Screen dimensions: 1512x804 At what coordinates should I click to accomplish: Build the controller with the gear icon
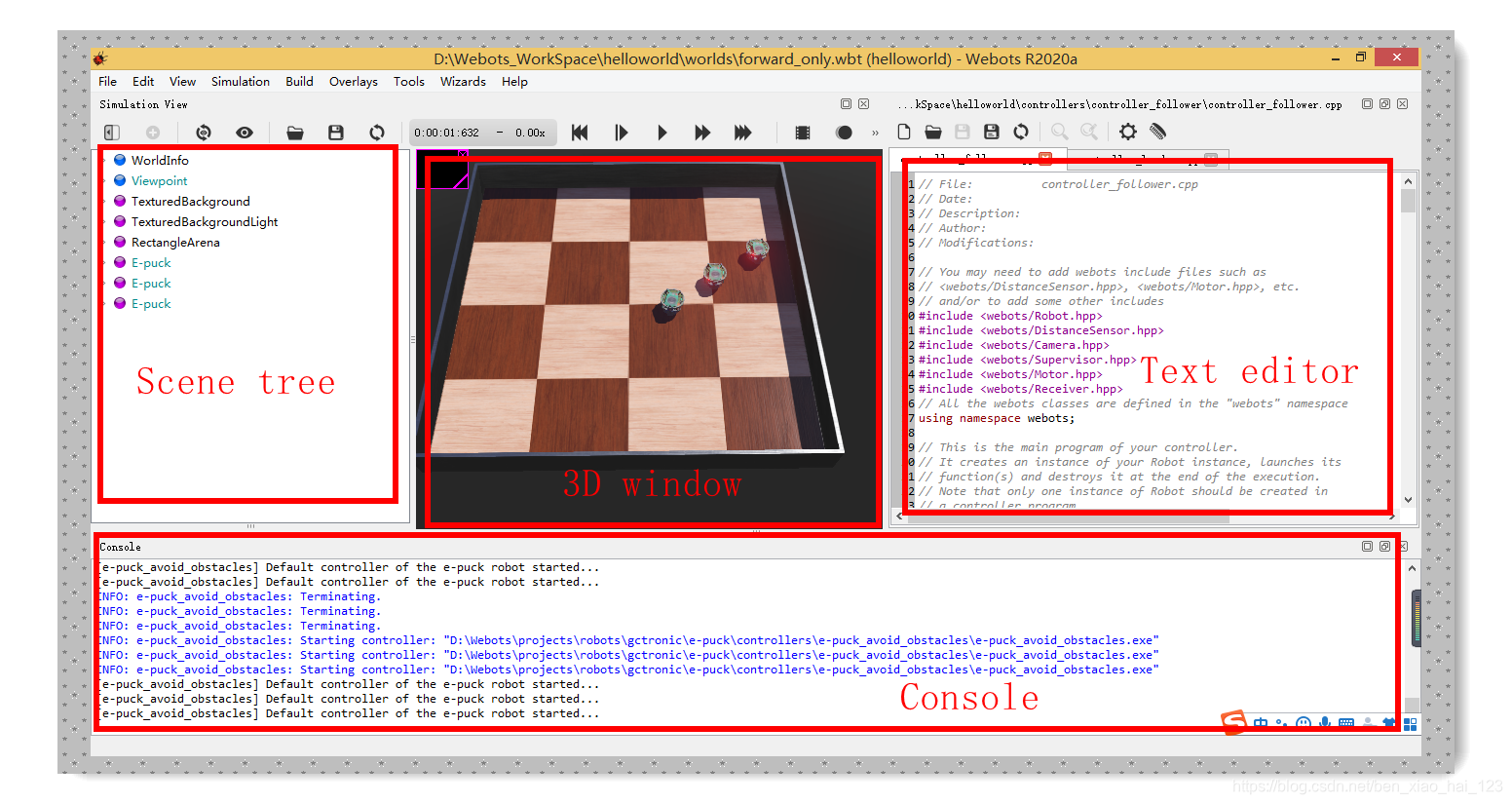tap(1128, 132)
